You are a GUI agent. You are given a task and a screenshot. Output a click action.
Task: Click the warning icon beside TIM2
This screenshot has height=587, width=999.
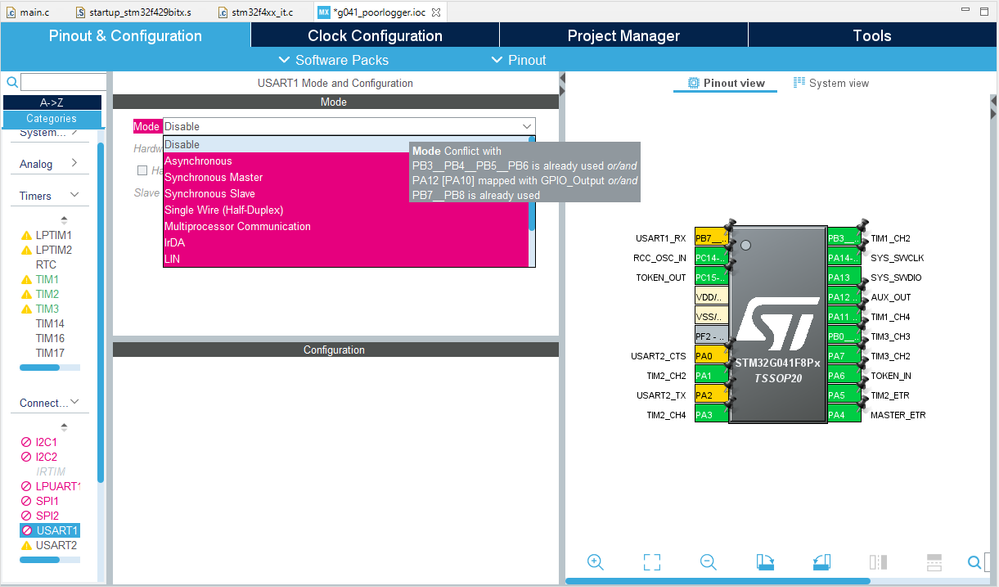tap(26, 294)
